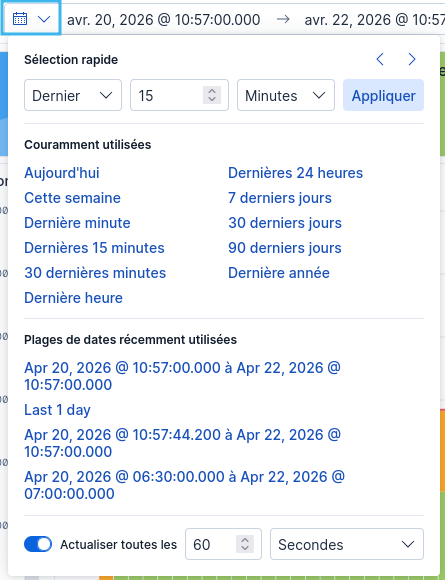Screen dimensions: 445x580
Task: Select Dernière année range
Action: [x=279, y=273]
